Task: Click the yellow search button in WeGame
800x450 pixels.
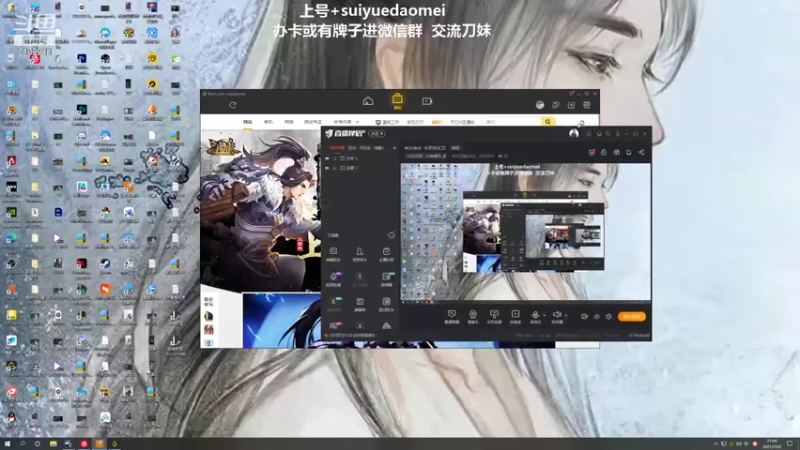Action: click(548, 122)
